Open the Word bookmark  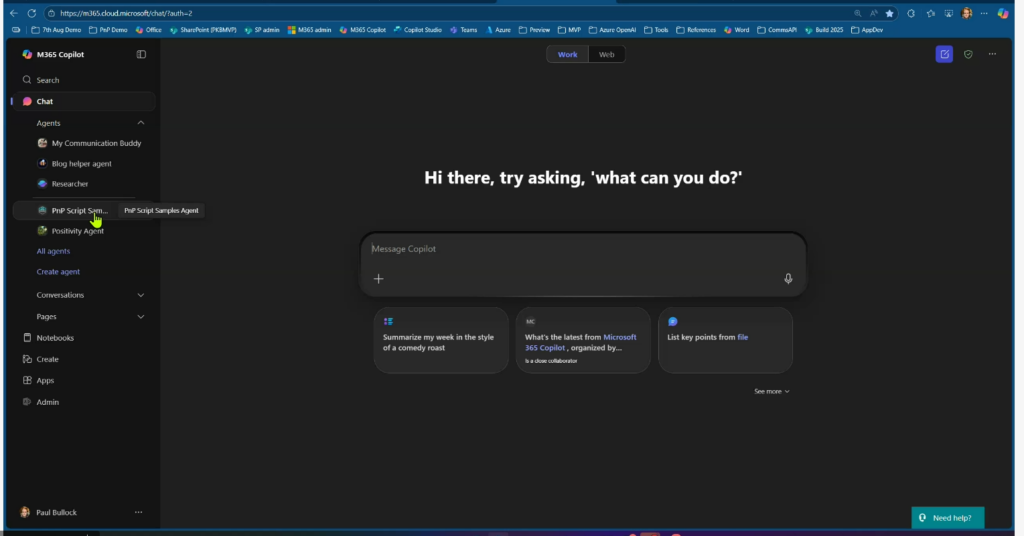pyautogui.click(x=736, y=30)
